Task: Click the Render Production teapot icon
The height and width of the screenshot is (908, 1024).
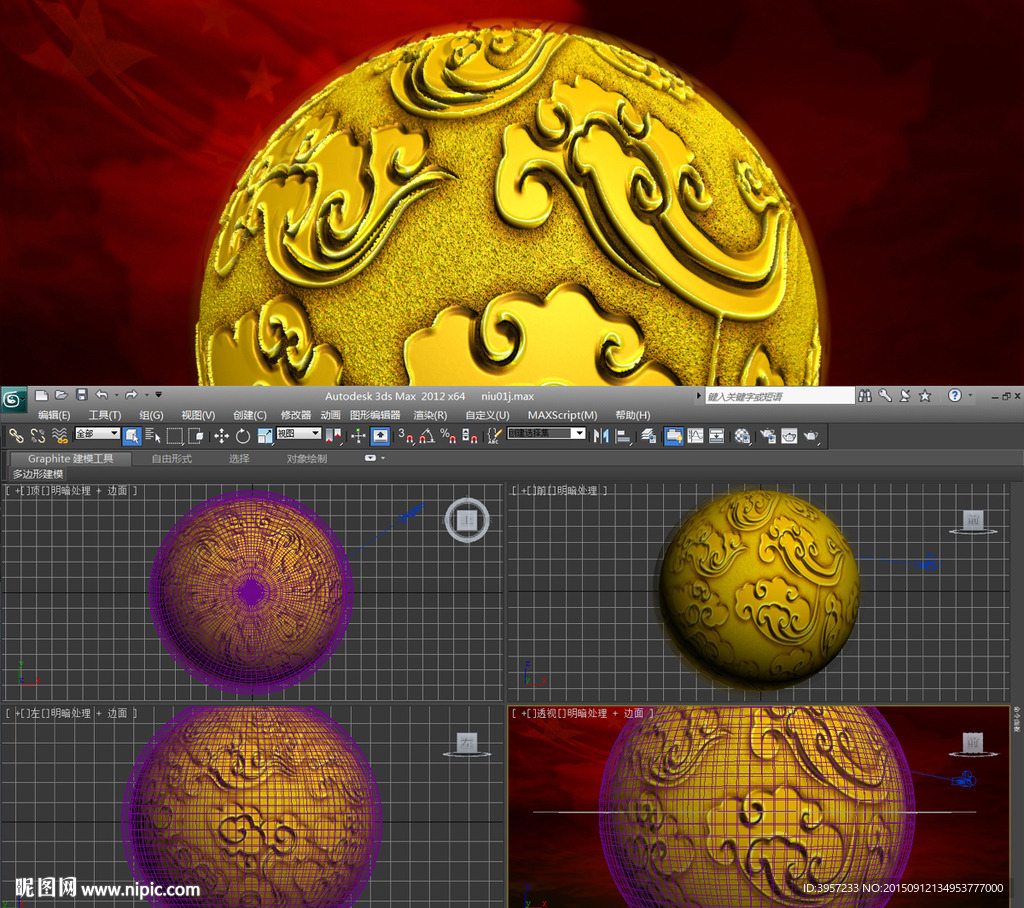Action: coord(811,435)
